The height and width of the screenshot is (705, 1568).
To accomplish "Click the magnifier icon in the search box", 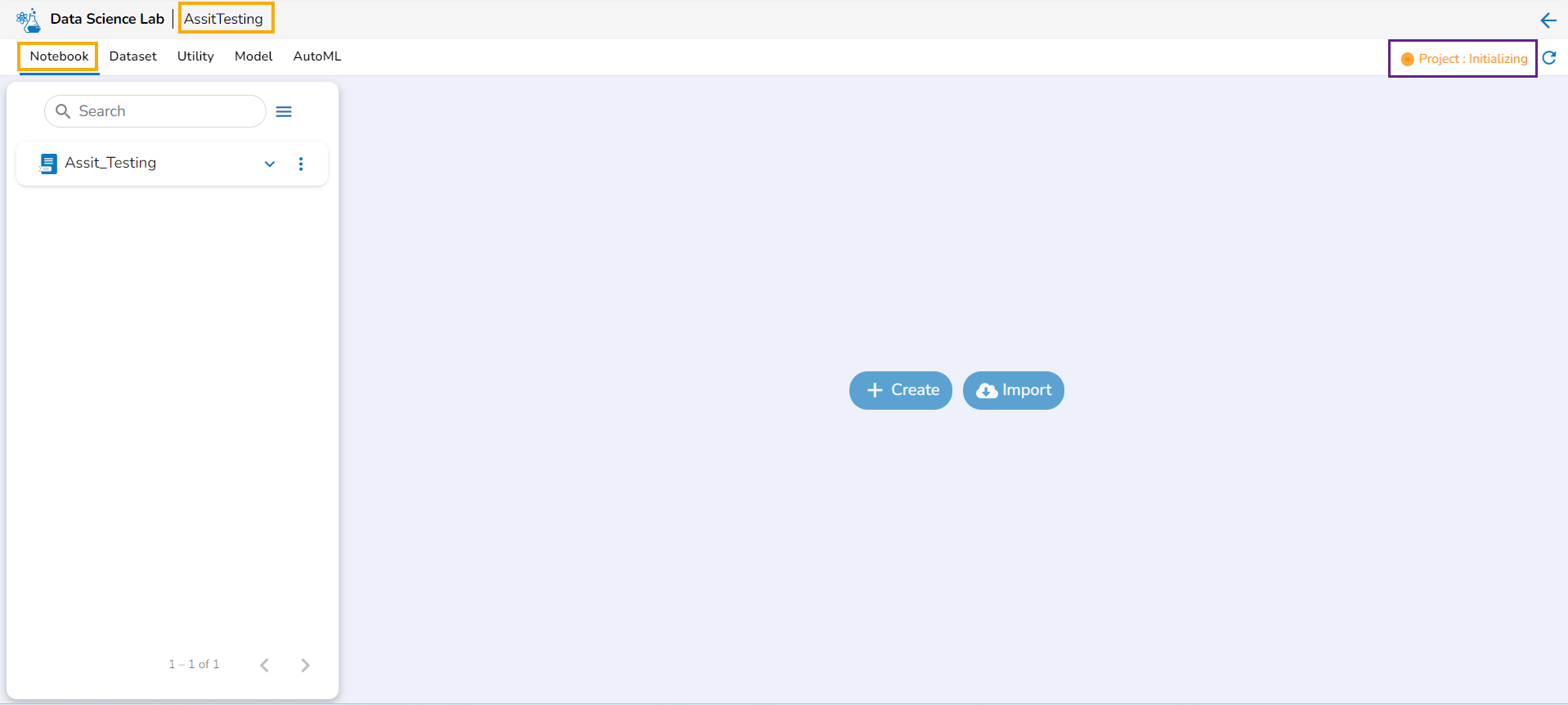I will (x=63, y=111).
